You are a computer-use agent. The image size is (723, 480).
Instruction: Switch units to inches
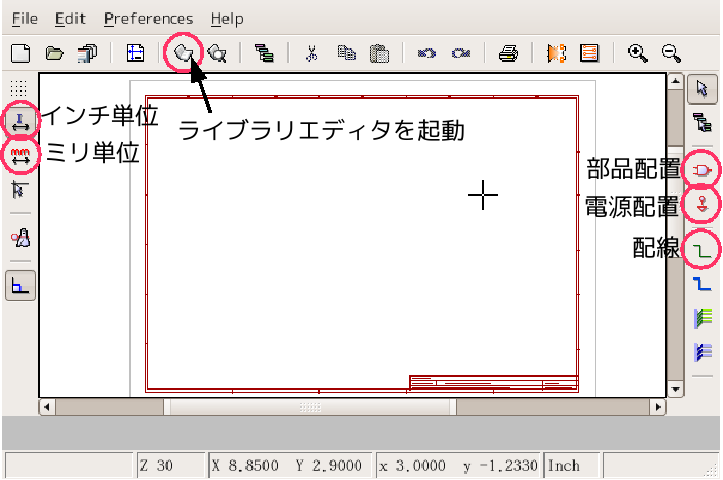point(19,121)
